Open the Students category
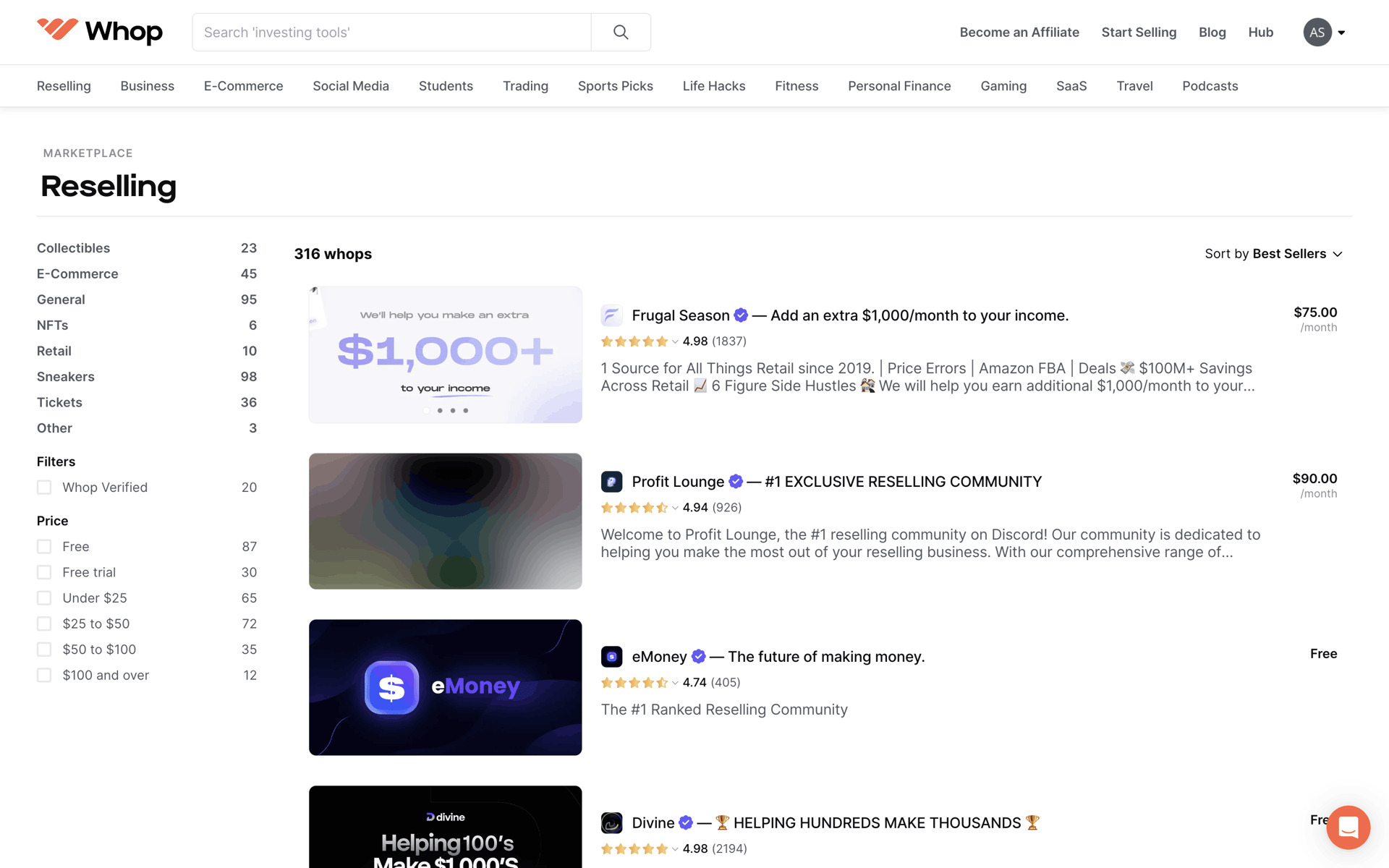This screenshot has width=1389, height=868. [x=446, y=86]
